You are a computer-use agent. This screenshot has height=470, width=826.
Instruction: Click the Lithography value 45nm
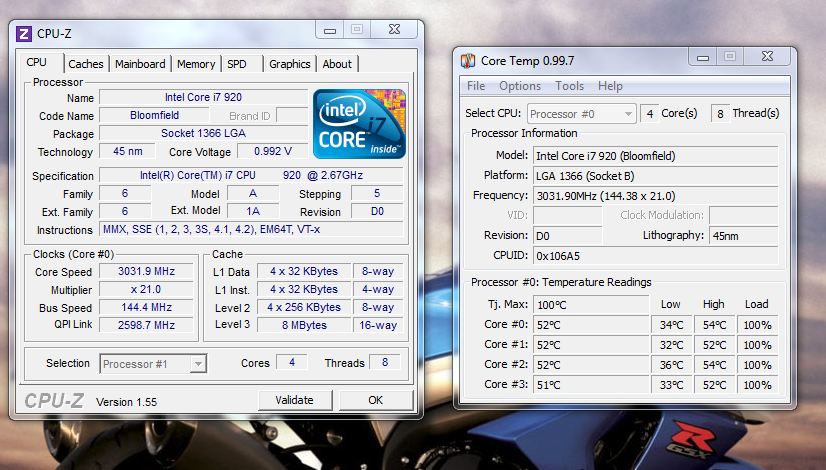(x=744, y=236)
